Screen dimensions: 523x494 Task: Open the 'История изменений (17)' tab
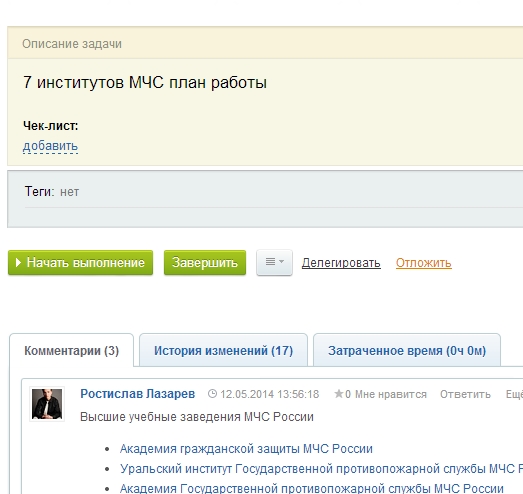(x=223, y=351)
